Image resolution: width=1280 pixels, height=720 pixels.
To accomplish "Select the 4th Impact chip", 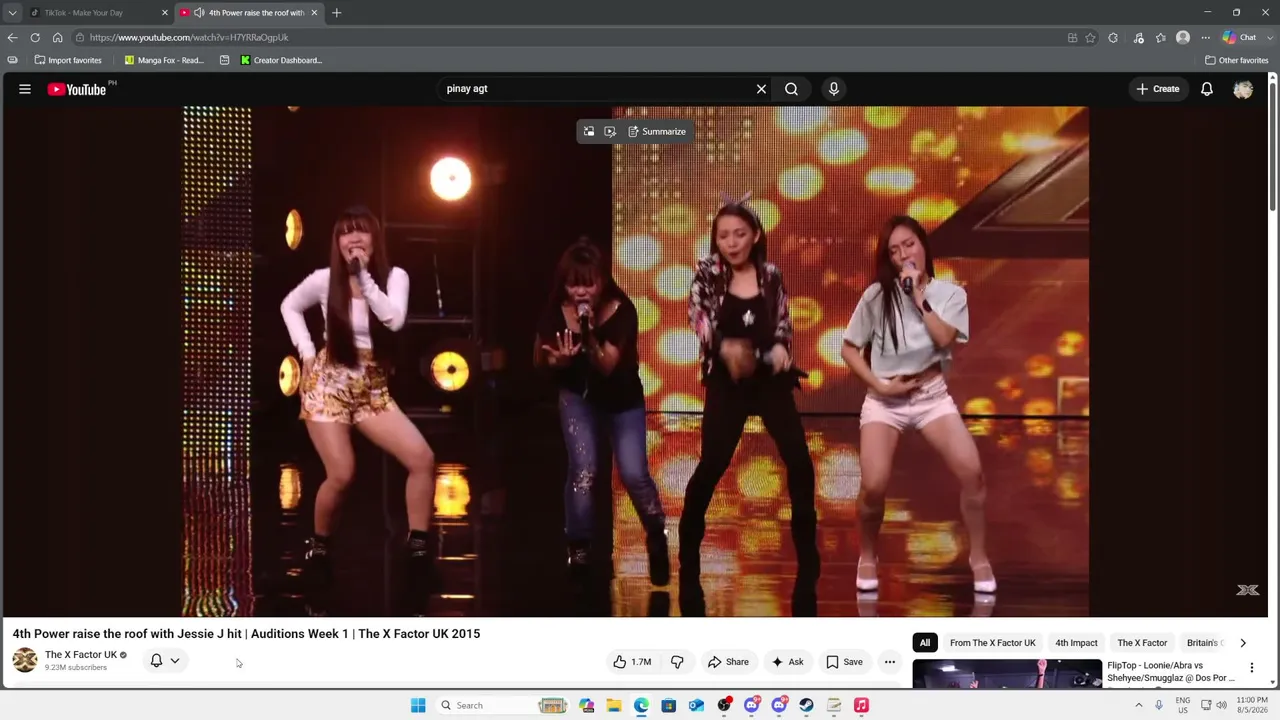I will [x=1076, y=643].
